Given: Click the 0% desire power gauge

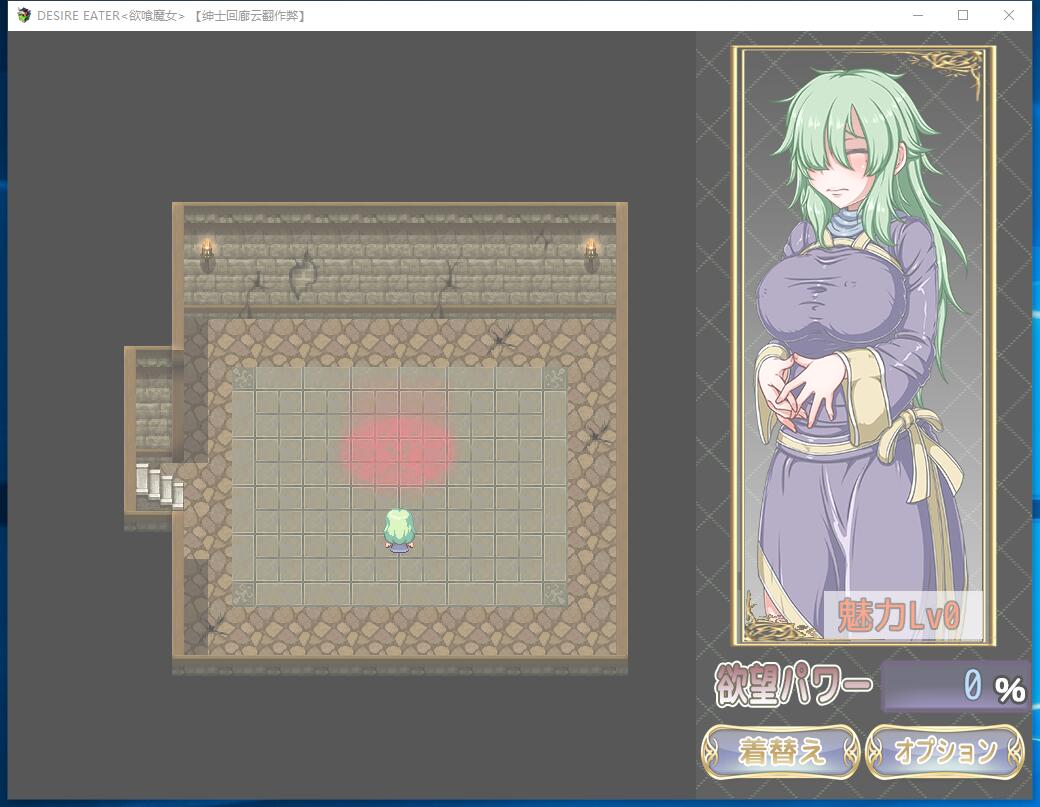Looking at the screenshot, I should click(955, 686).
